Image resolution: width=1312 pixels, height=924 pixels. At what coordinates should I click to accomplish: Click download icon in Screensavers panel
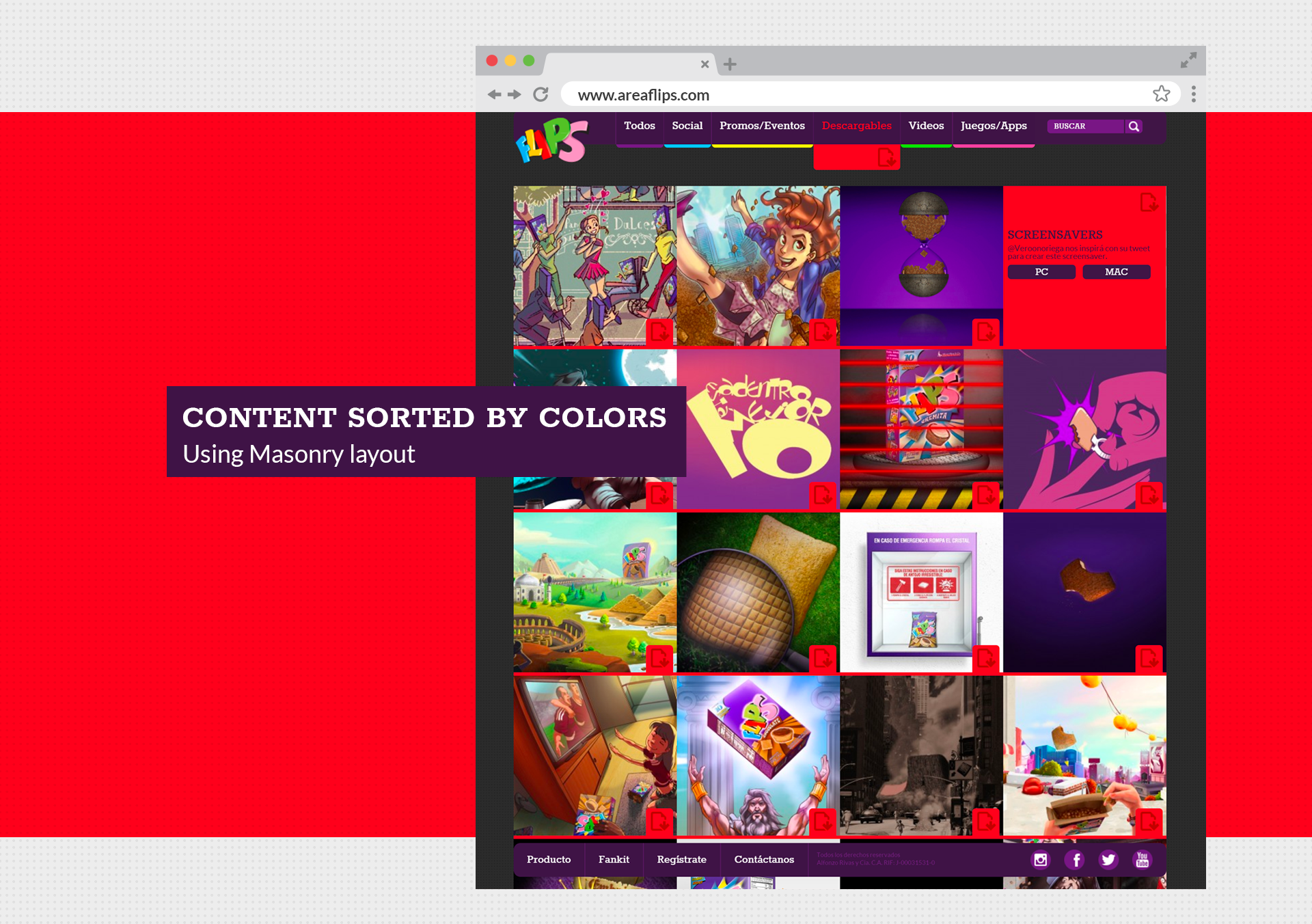(x=1149, y=202)
